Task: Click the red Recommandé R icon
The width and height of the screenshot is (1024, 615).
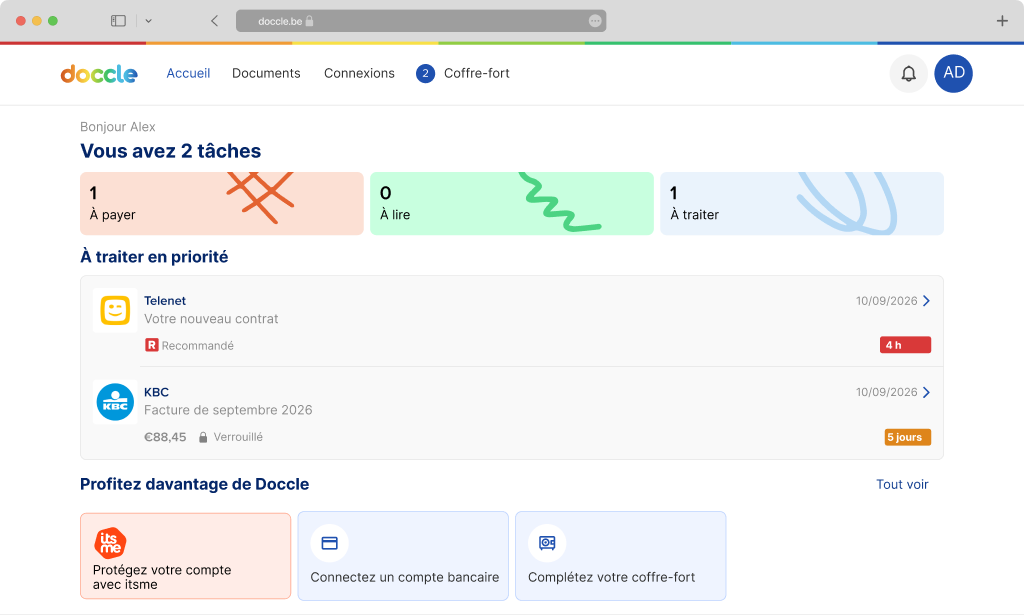Action: [152, 345]
